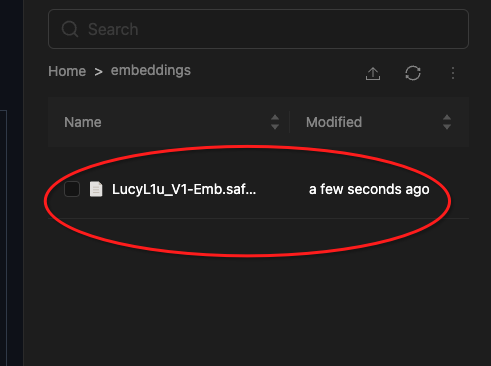Open the LucyL1u_V1-Emb.saf... file name
Viewport: 491px width, 366px height.
[184, 189]
